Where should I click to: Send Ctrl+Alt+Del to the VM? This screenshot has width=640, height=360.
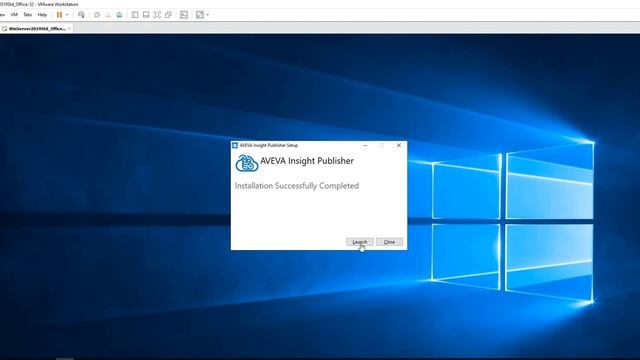81,15
